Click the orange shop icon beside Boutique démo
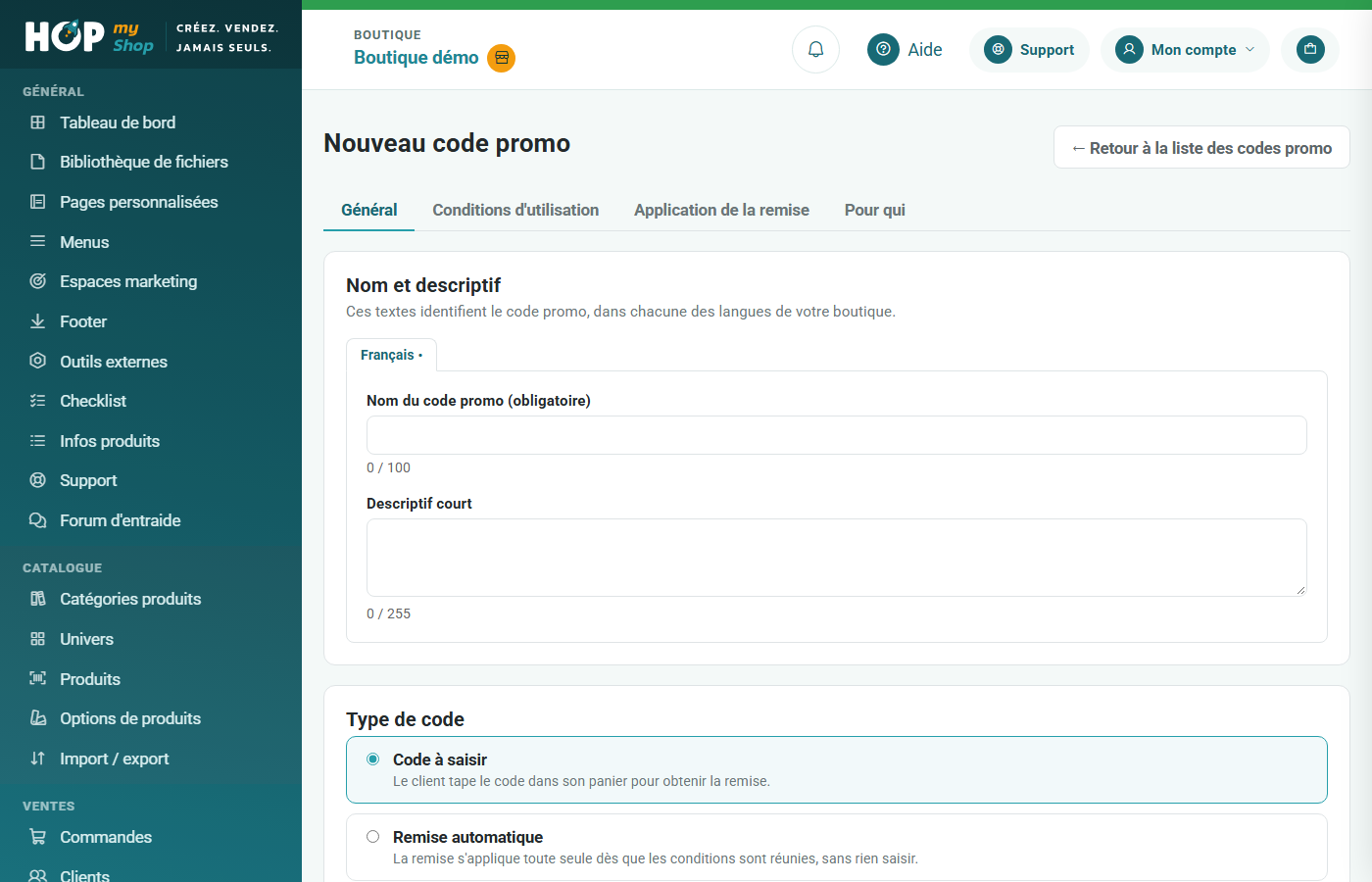 [x=502, y=58]
